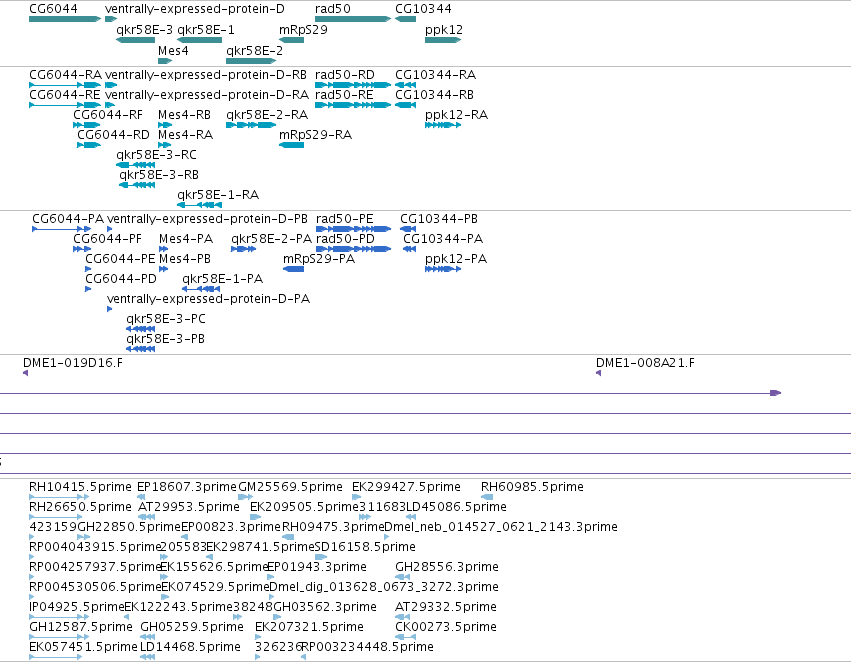Screen dimensions: 851x662
Task: Click the qkr58E-3-PB protein label
Action: tap(166, 339)
